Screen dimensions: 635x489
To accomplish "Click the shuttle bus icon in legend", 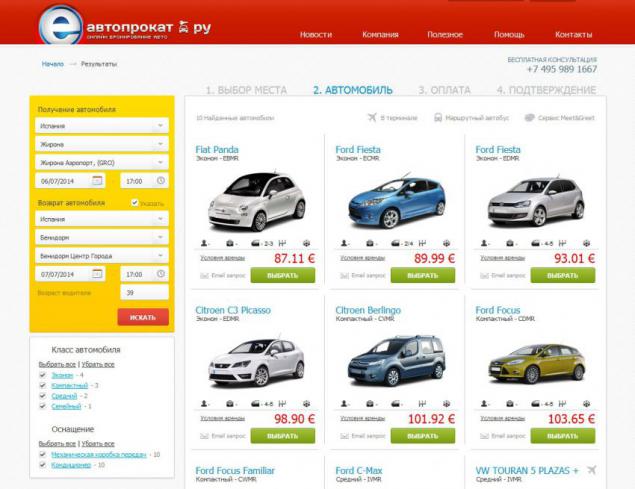I will coord(438,117).
